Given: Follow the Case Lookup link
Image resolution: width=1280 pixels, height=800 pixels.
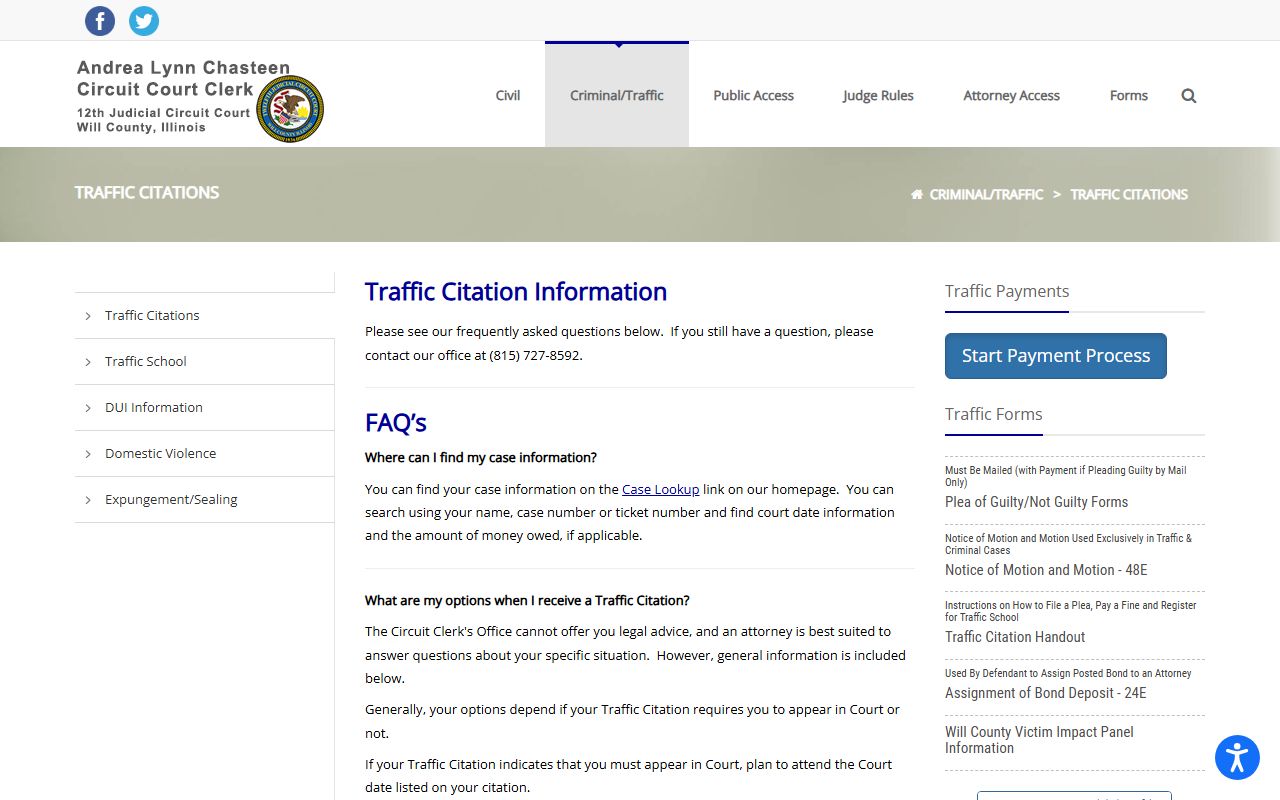Looking at the screenshot, I should [x=660, y=489].
